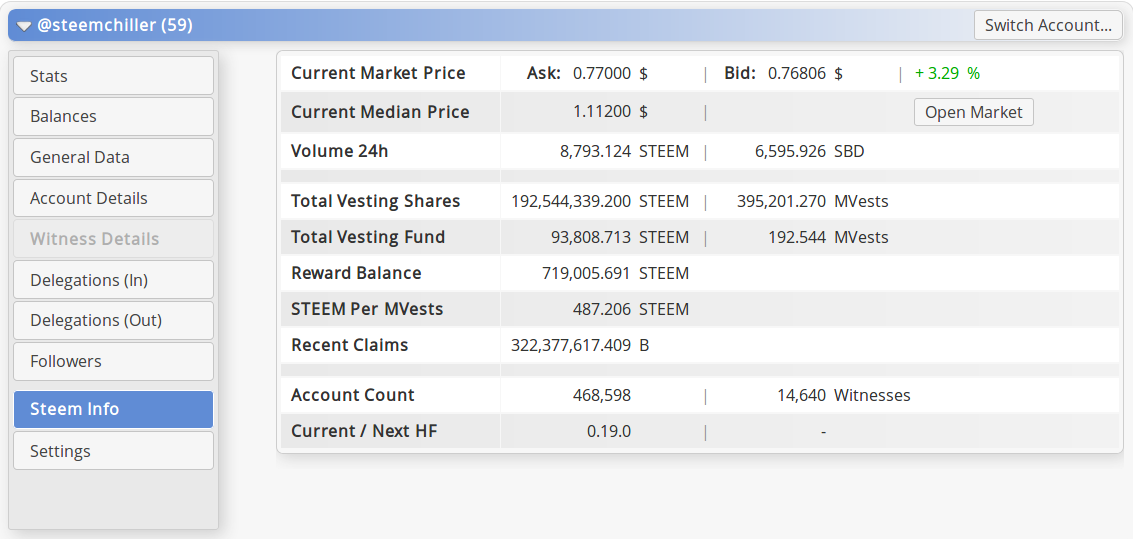1133x539 pixels.
Task: Select the median price 1.11200 value
Action: [602, 112]
